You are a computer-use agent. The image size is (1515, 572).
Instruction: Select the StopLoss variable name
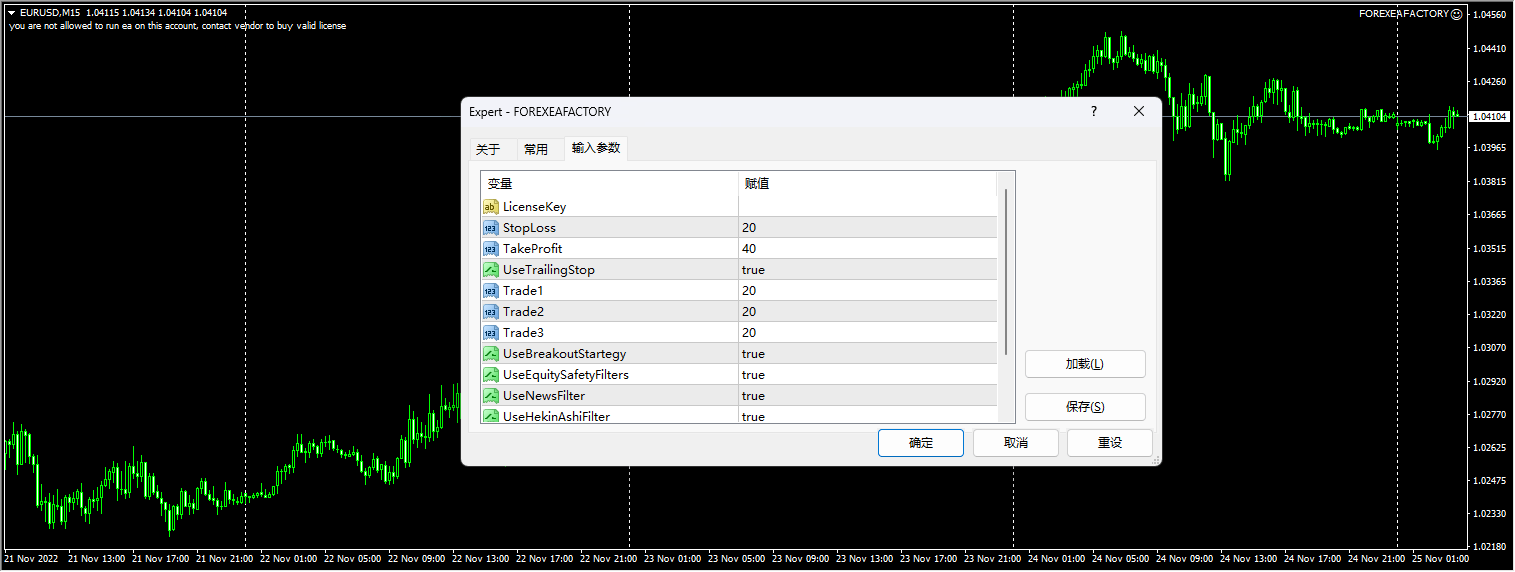[x=529, y=228]
